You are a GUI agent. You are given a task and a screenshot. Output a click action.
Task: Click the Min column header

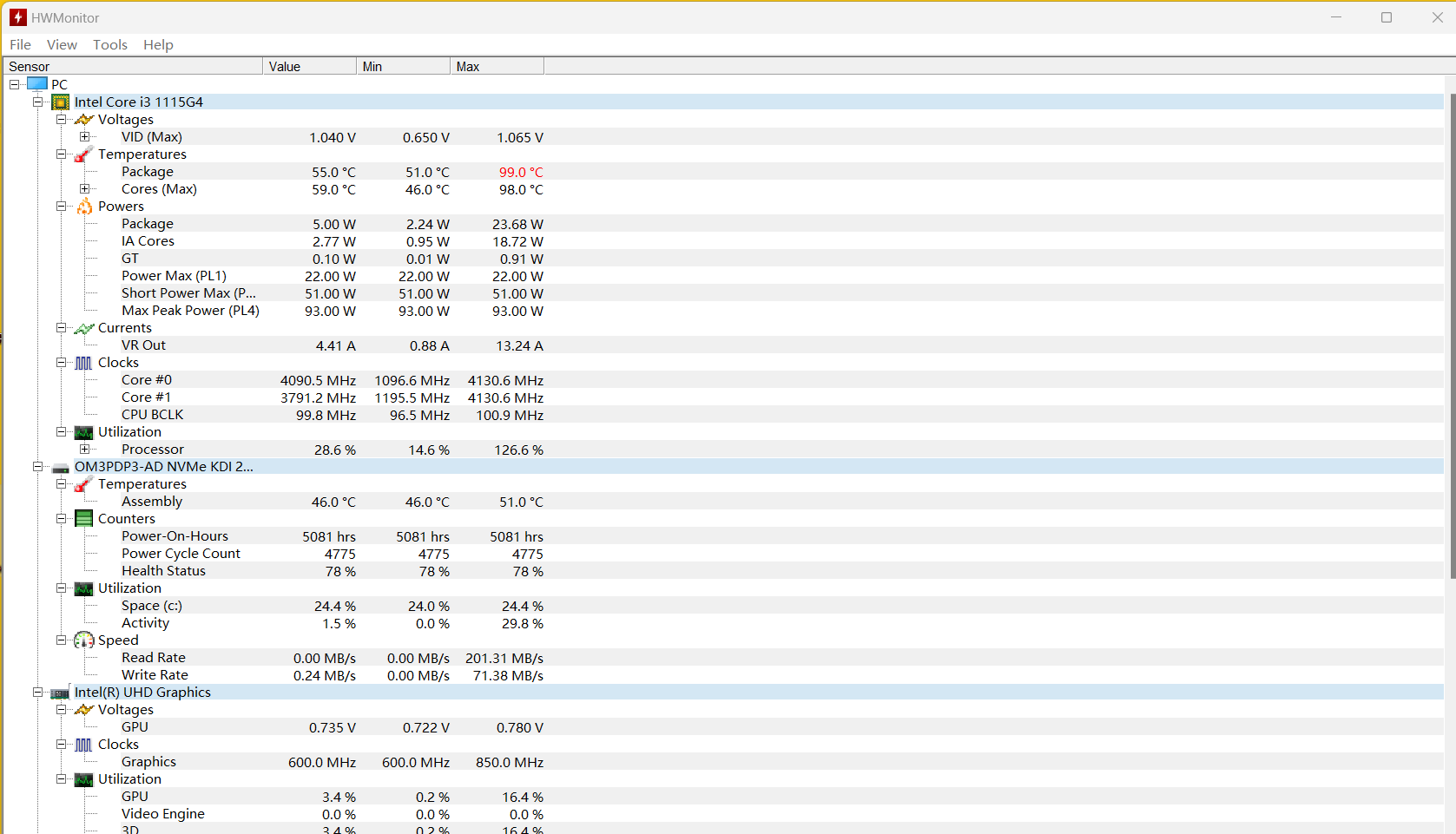(404, 67)
